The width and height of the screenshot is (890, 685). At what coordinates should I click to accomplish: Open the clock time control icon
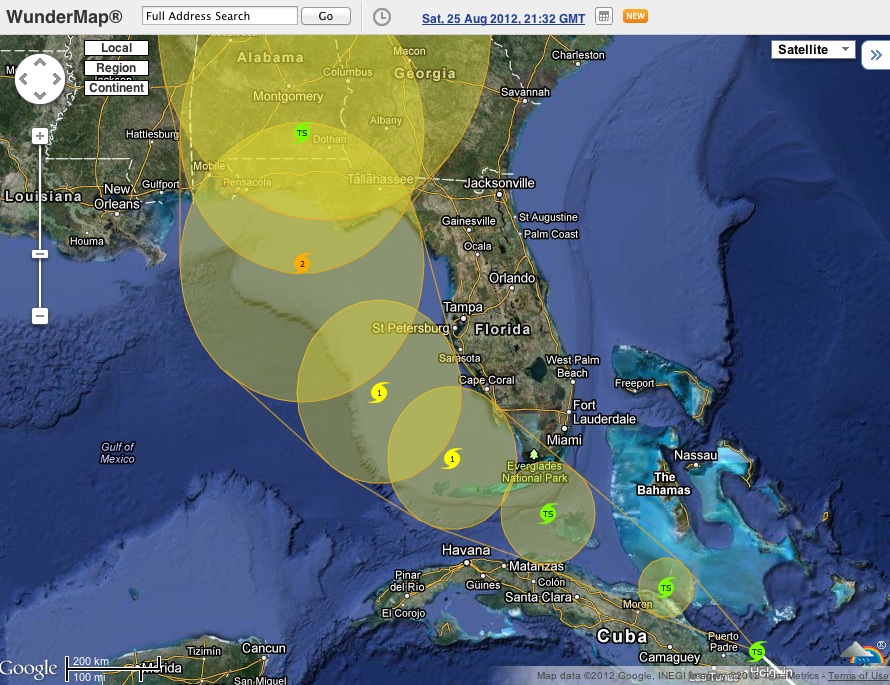381,17
